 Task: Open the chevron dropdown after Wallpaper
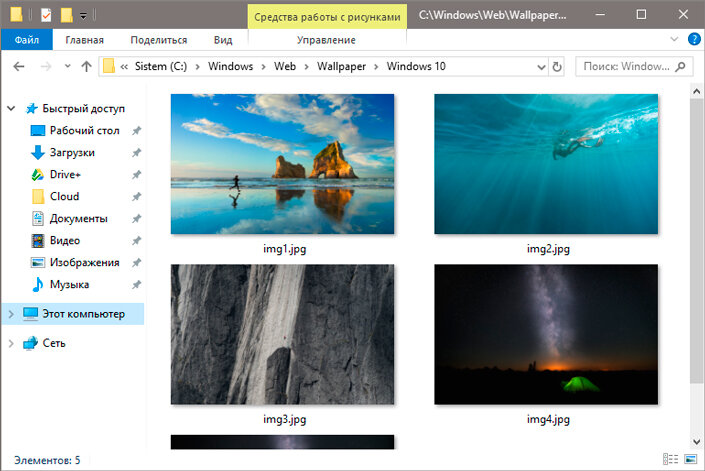click(376, 67)
